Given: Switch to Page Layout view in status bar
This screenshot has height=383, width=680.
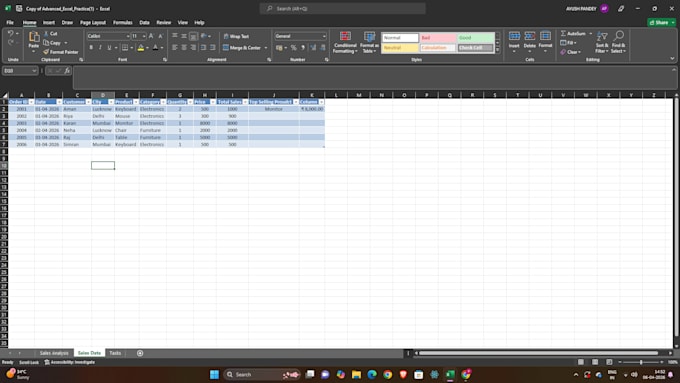Looking at the screenshot, I should click(595, 362).
